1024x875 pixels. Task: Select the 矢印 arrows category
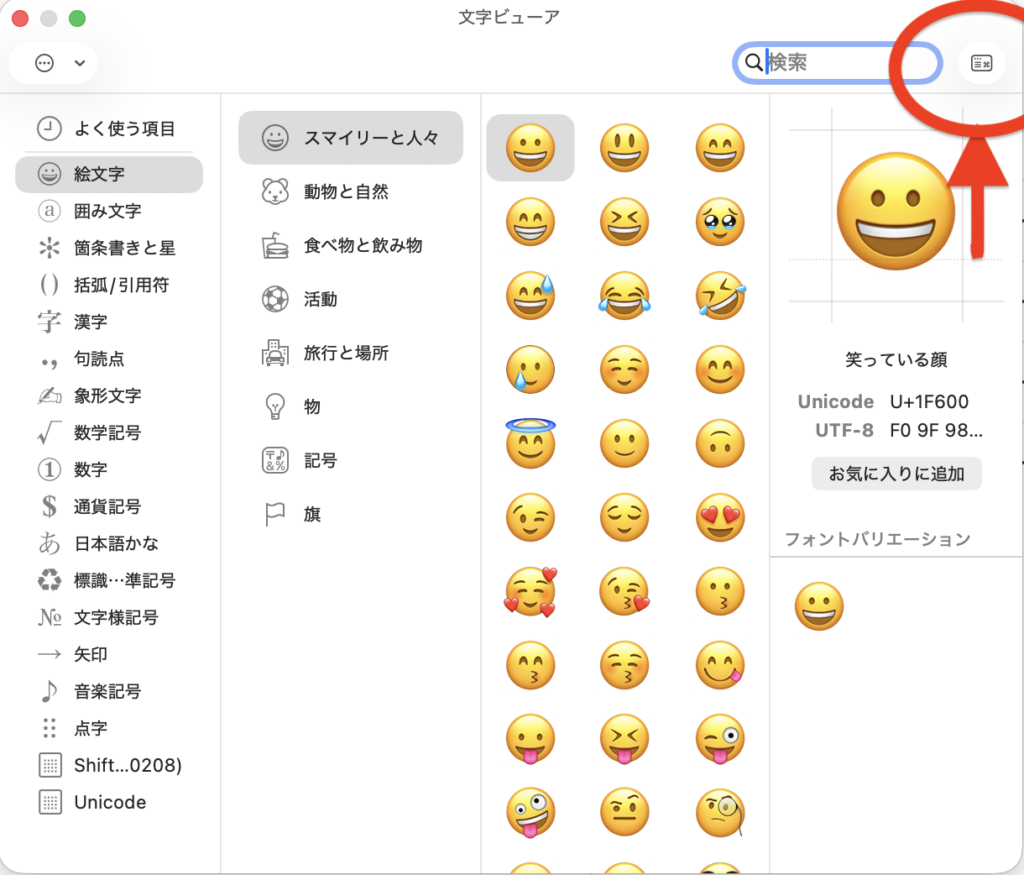(90, 654)
